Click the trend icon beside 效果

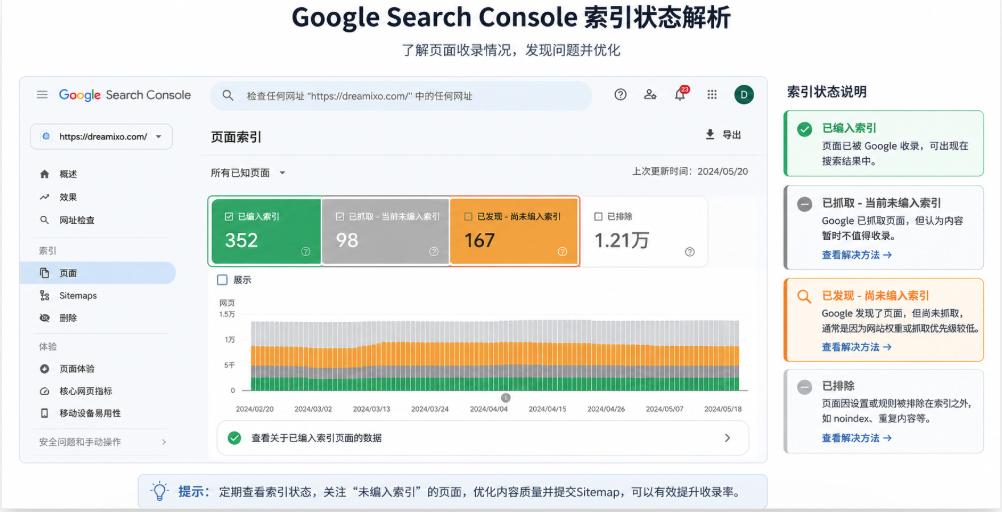point(44,197)
